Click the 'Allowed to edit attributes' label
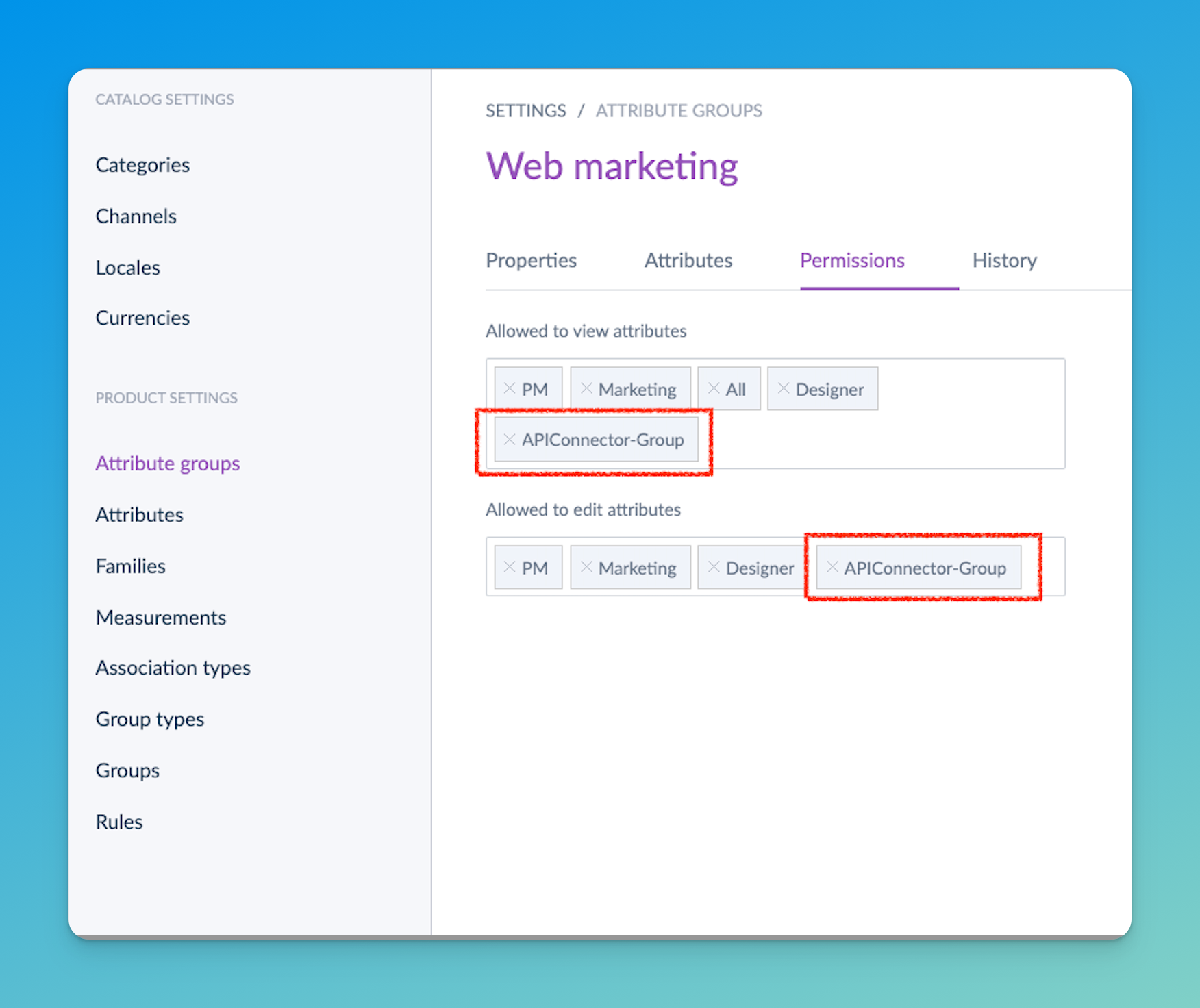Viewport: 1200px width, 1008px height. tap(583, 509)
